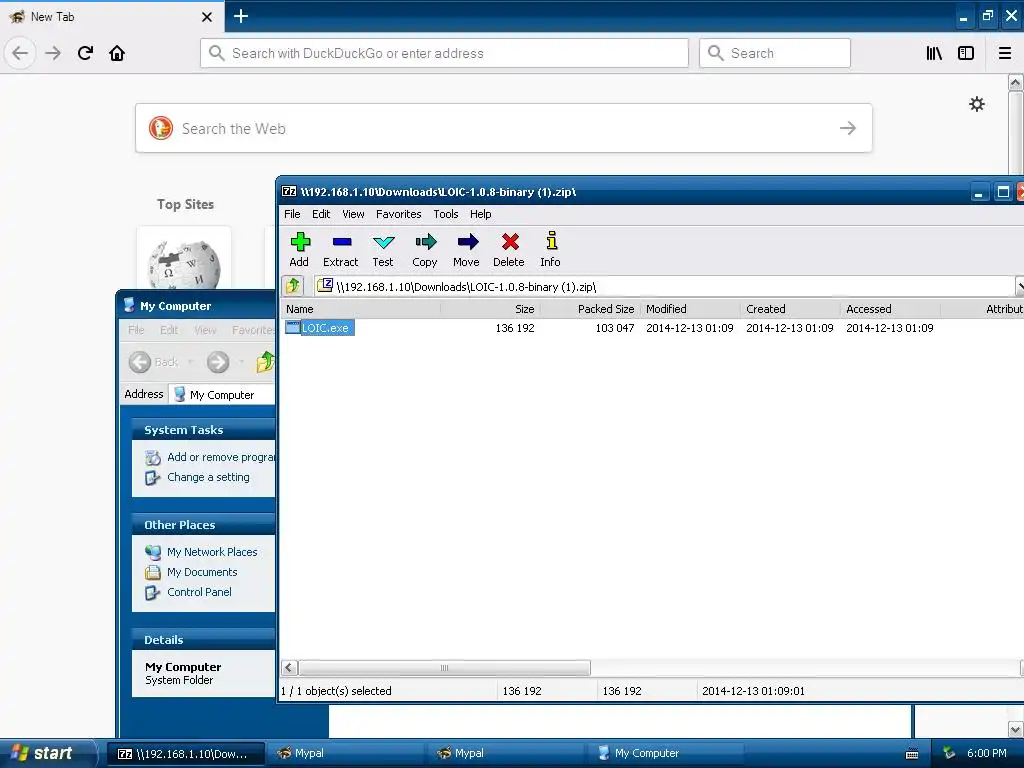This screenshot has width=1024, height=768.
Task: Open the browser hamburger menu
Action: [1005, 53]
